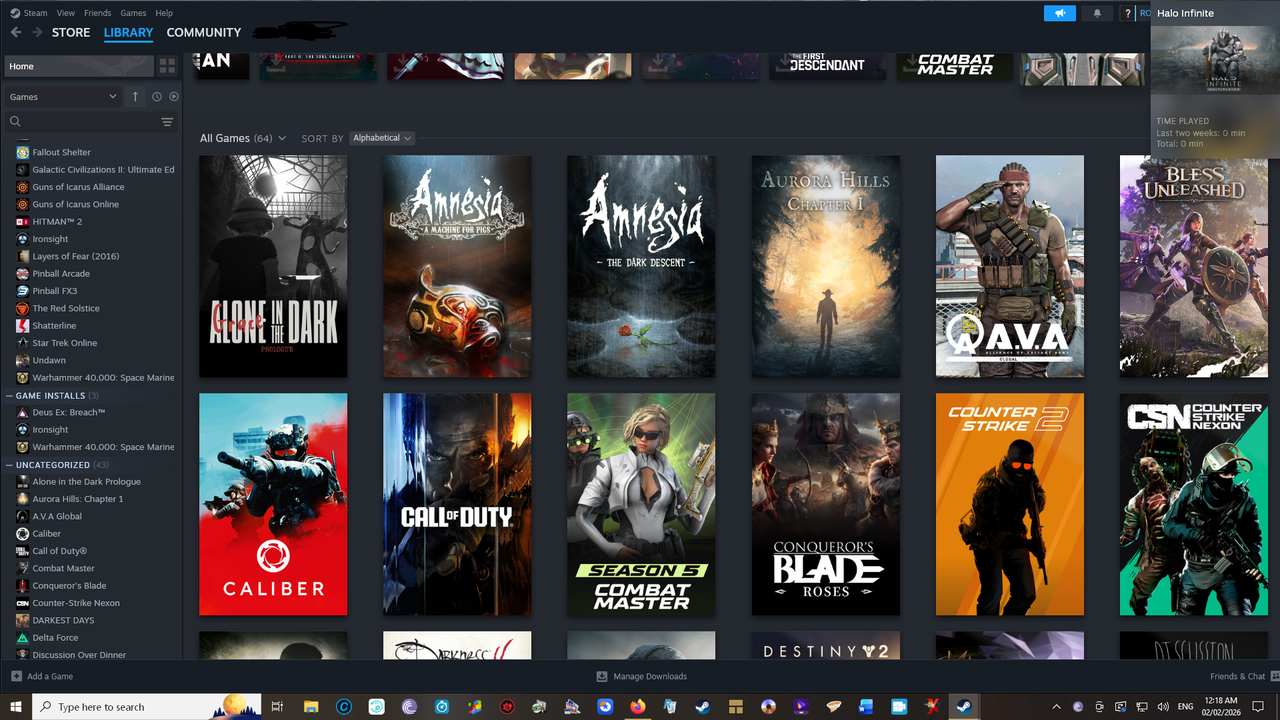Click the forward navigation arrow
Viewport: 1280px width, 720px height.
37,32
